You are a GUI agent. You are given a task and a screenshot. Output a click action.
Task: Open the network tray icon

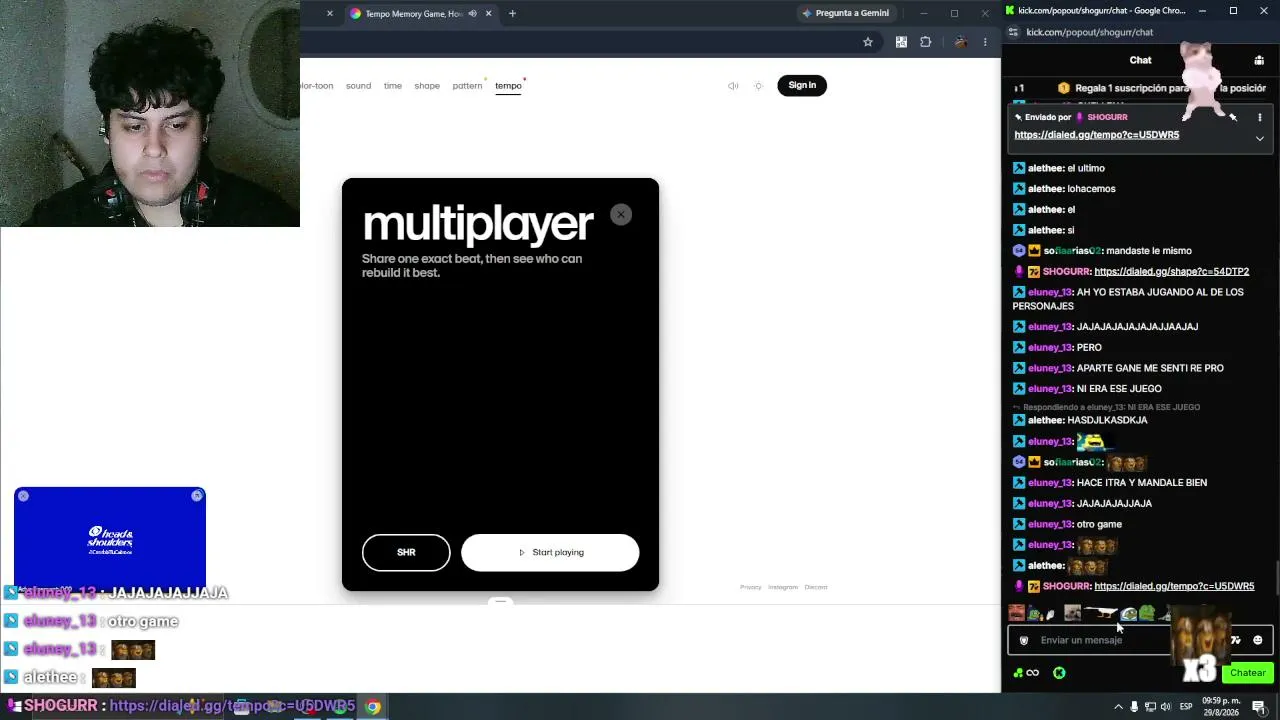1150,707
